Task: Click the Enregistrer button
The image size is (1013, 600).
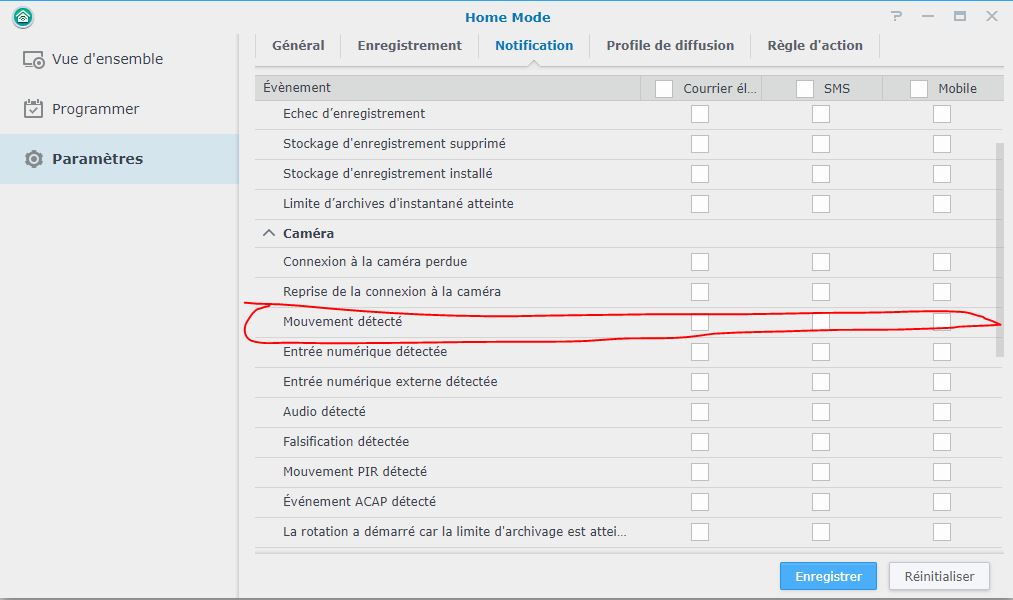Action: [x=828, y=576]
